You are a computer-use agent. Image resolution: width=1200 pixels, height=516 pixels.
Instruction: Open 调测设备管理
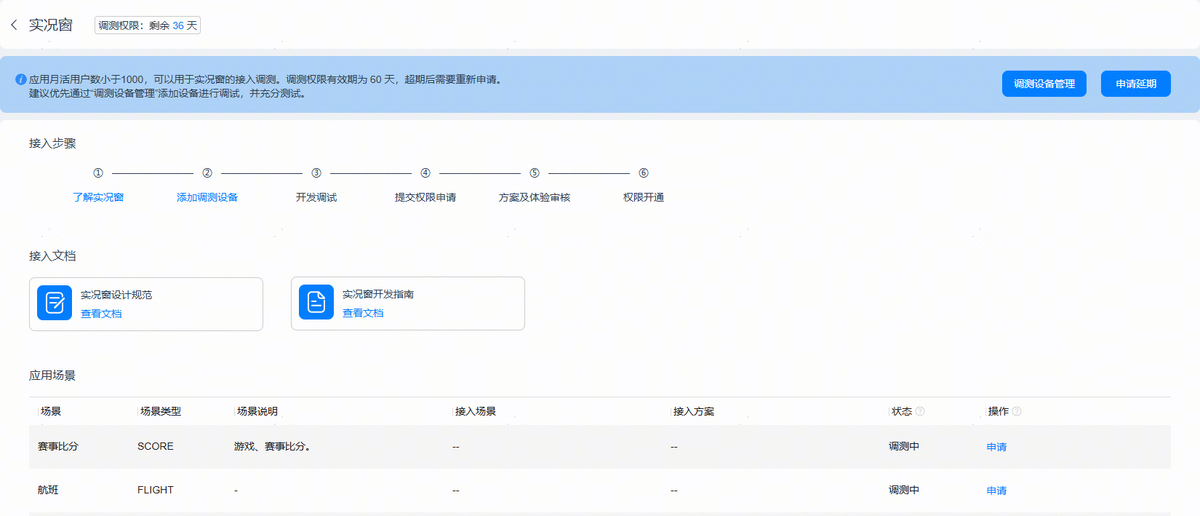click(x=1043, y=84)
